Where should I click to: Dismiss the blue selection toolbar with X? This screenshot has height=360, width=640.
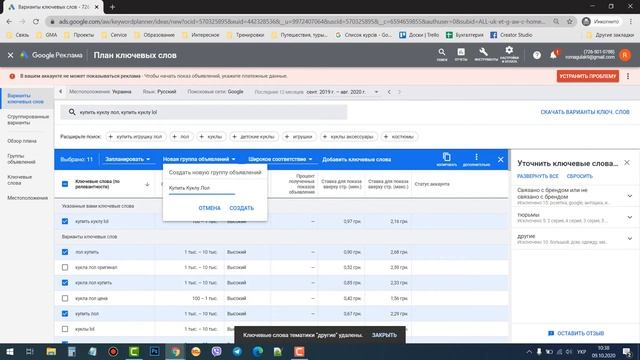[500, 160]
